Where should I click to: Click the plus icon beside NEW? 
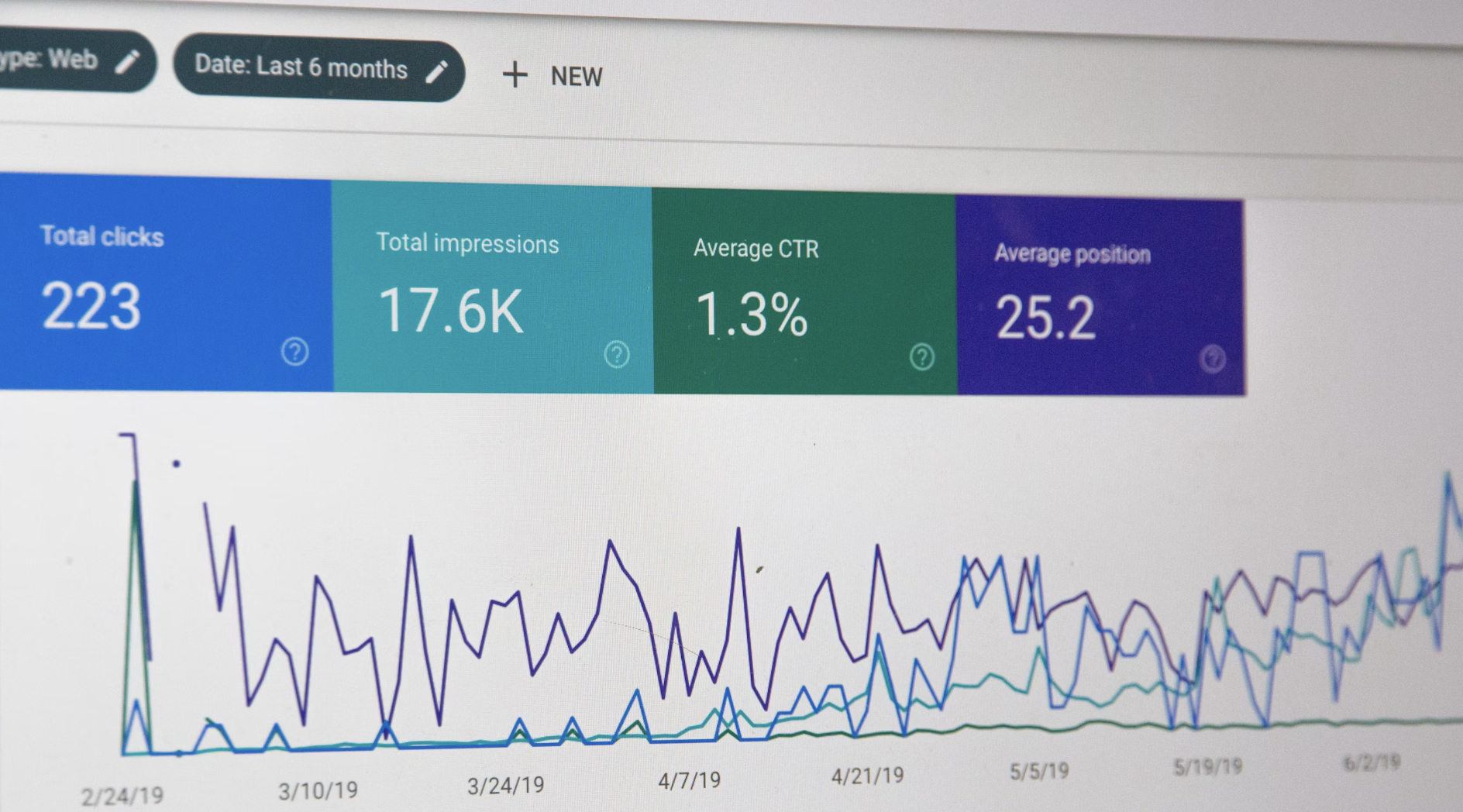coord(515,75)
